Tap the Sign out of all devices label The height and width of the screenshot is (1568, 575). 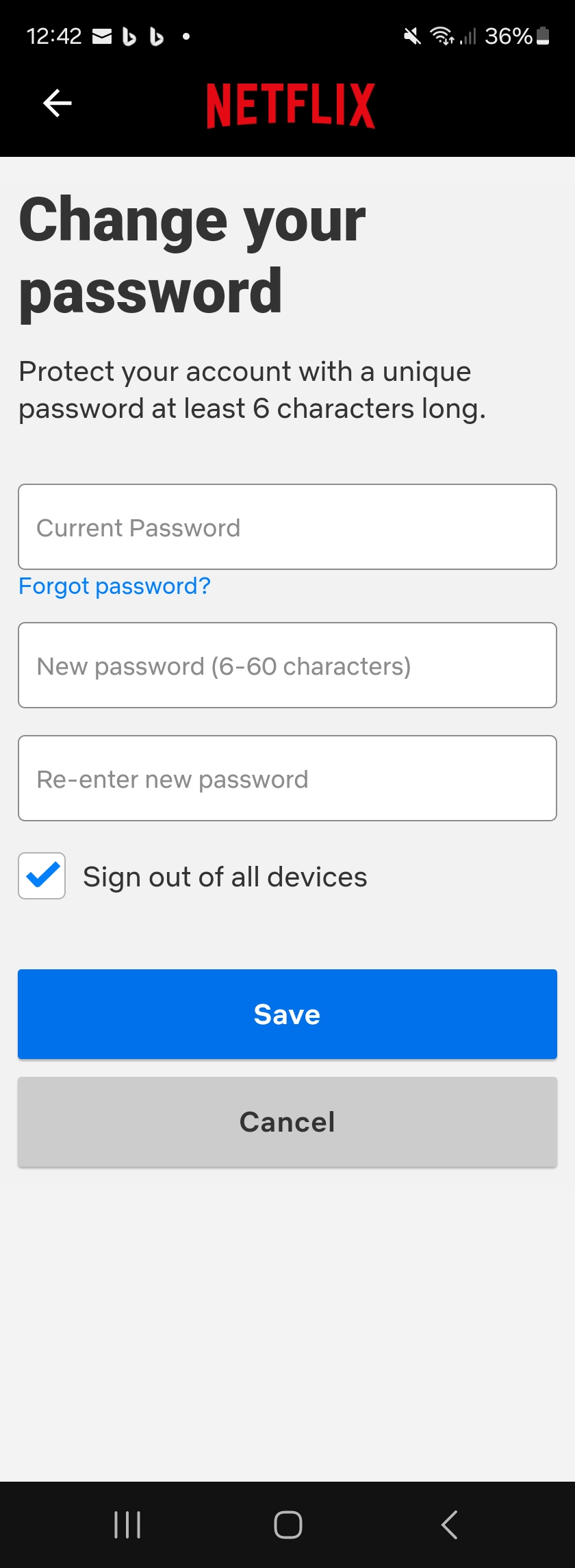point(225,877)
